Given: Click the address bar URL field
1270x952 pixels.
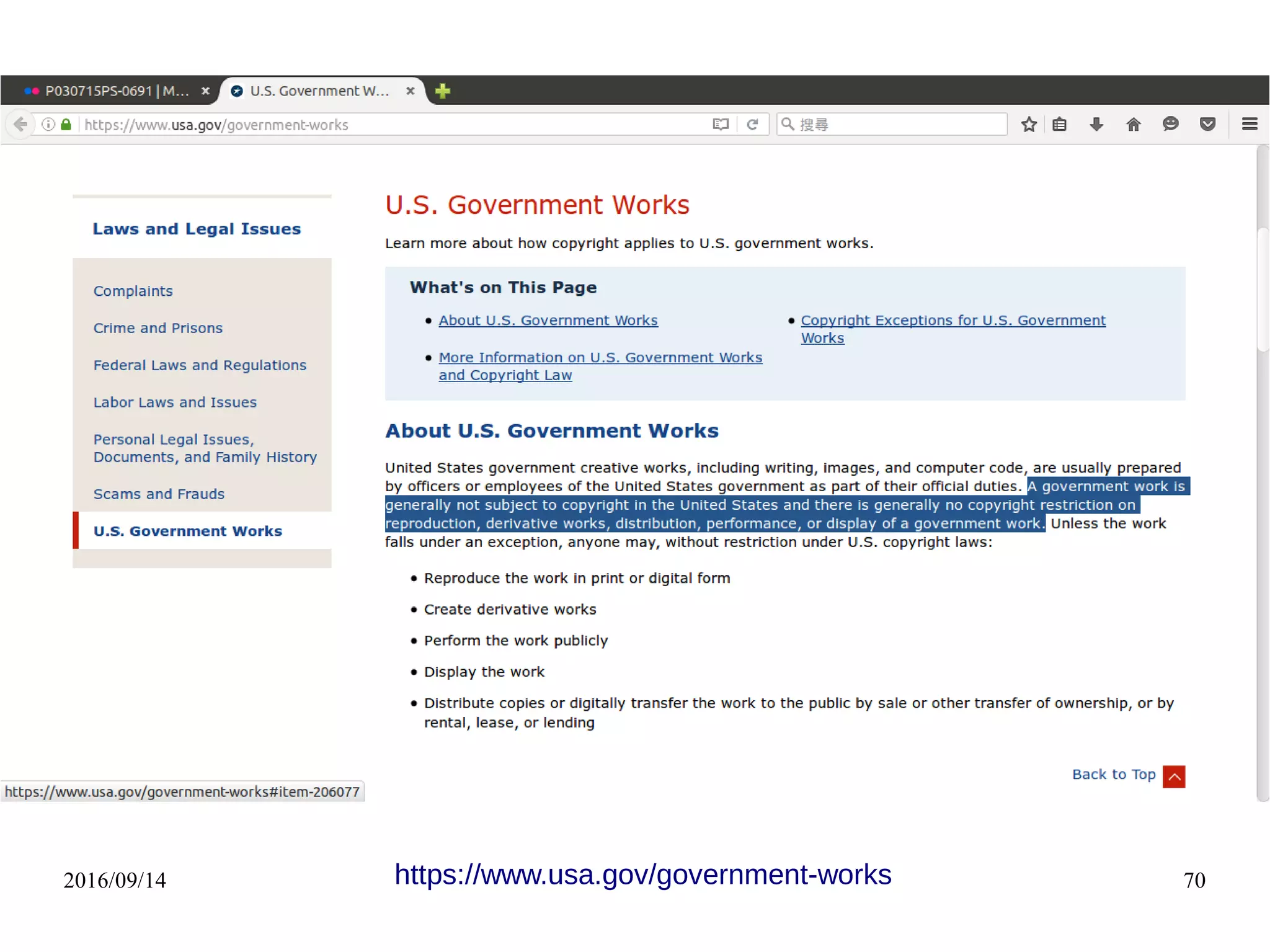Looking at the screenshot, I should coord(397,125).
